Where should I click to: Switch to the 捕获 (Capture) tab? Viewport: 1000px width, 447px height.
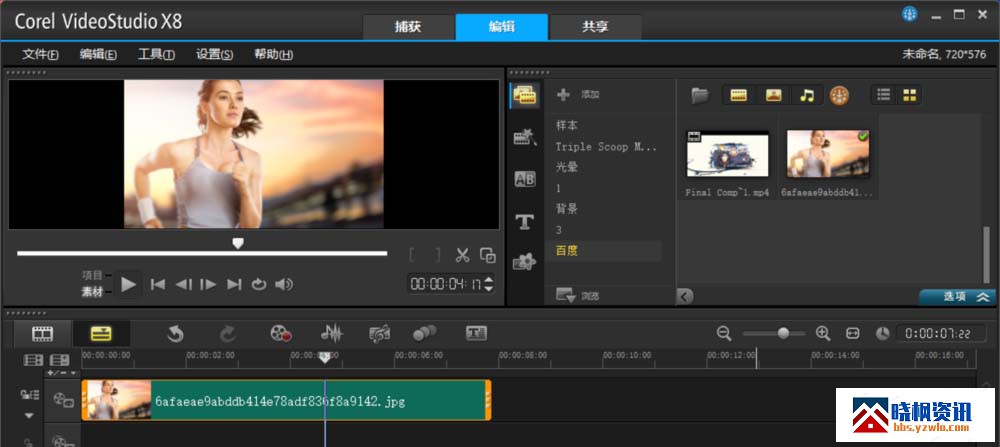tap(408, 27)
